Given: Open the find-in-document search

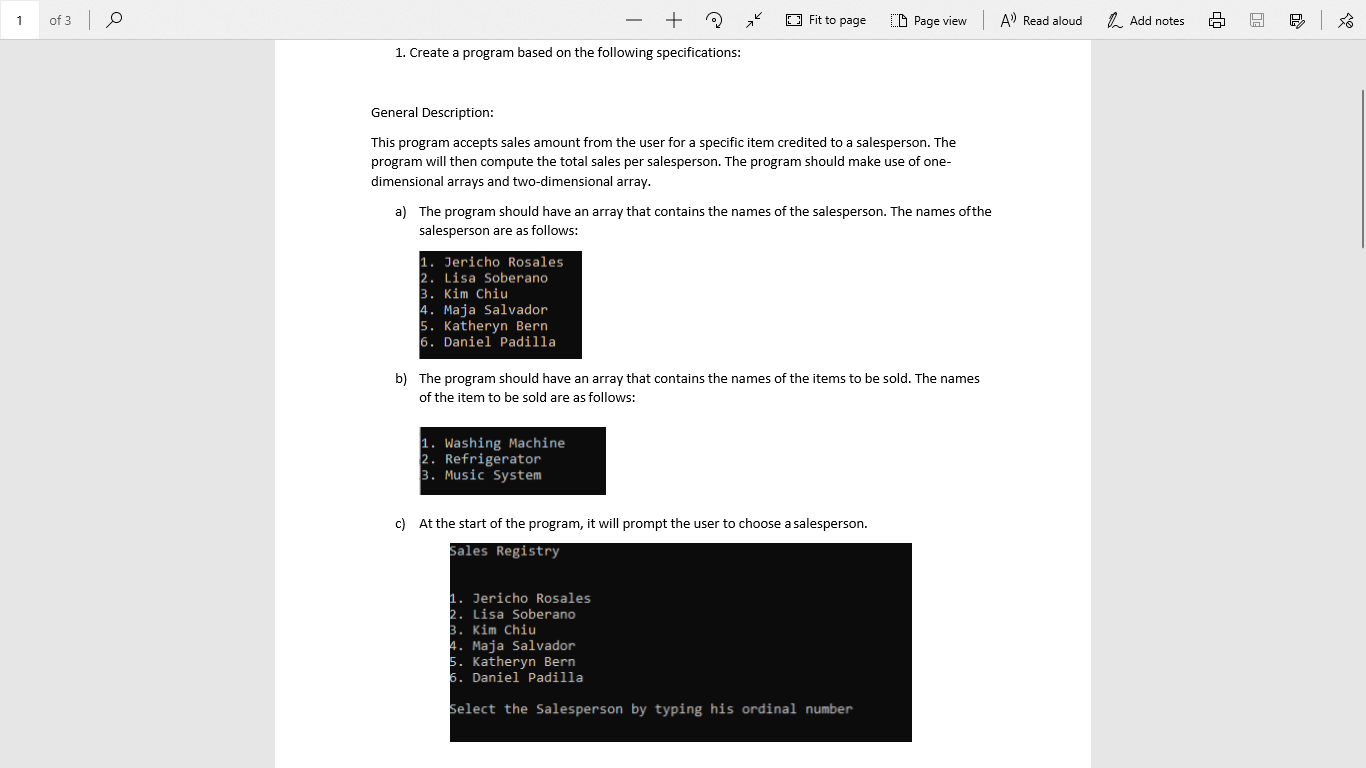Looking at the screenshot, I should 113,19.
